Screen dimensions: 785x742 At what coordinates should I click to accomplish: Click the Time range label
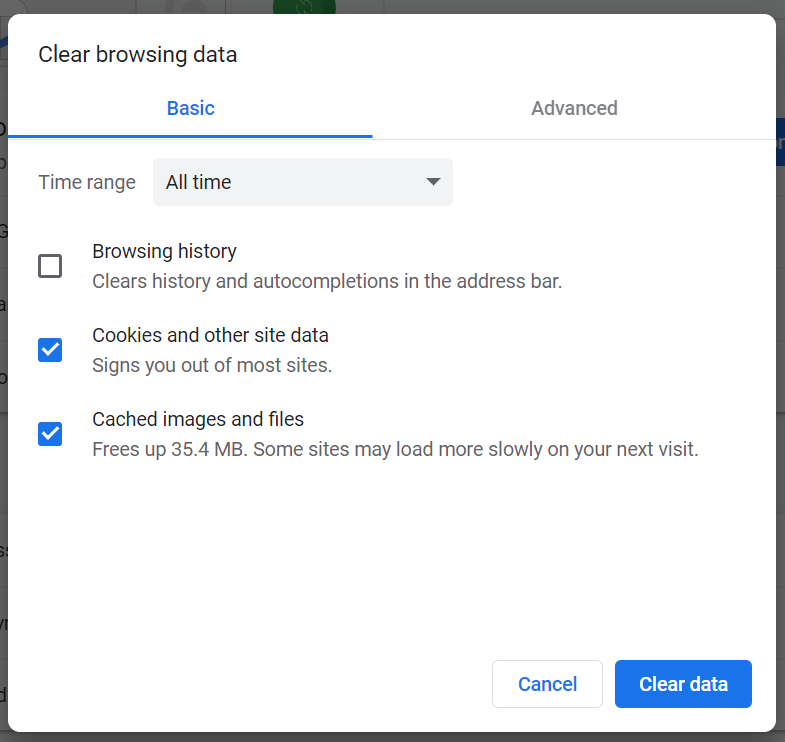point(87,182)
